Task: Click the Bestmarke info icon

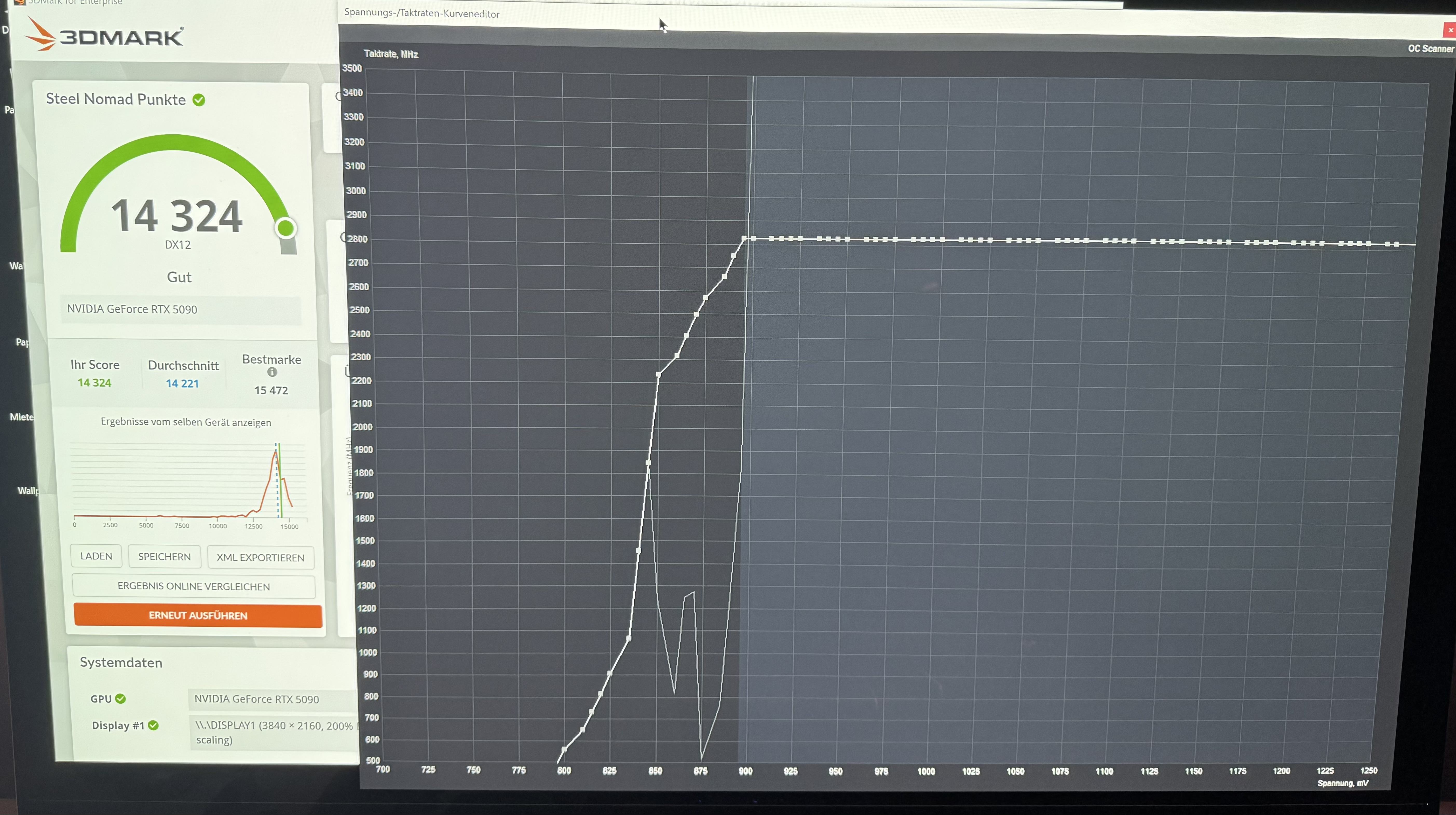Action: [x=272, y=372]
